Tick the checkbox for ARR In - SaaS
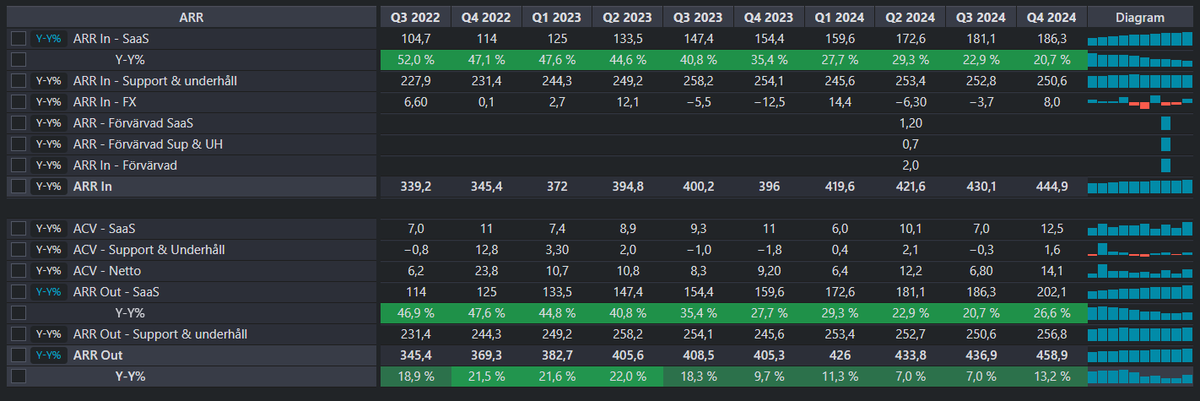This screenshot has height=401, width=1200. pos(18,38)
